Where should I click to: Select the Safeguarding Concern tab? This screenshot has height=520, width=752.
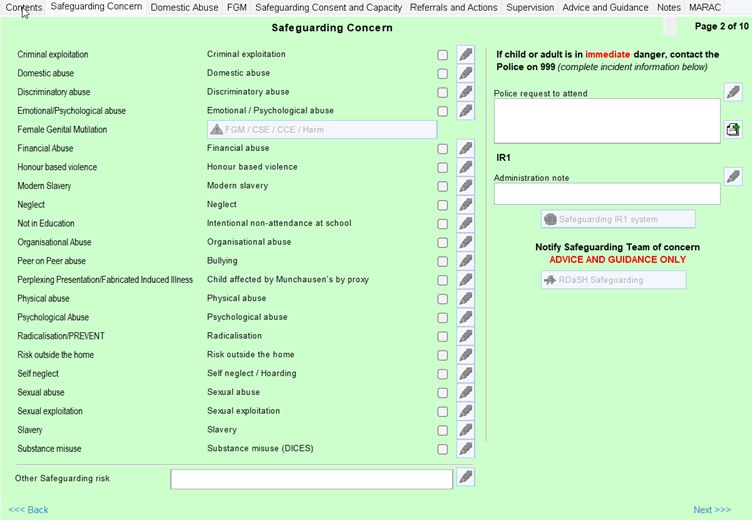[x=96, y=7]
